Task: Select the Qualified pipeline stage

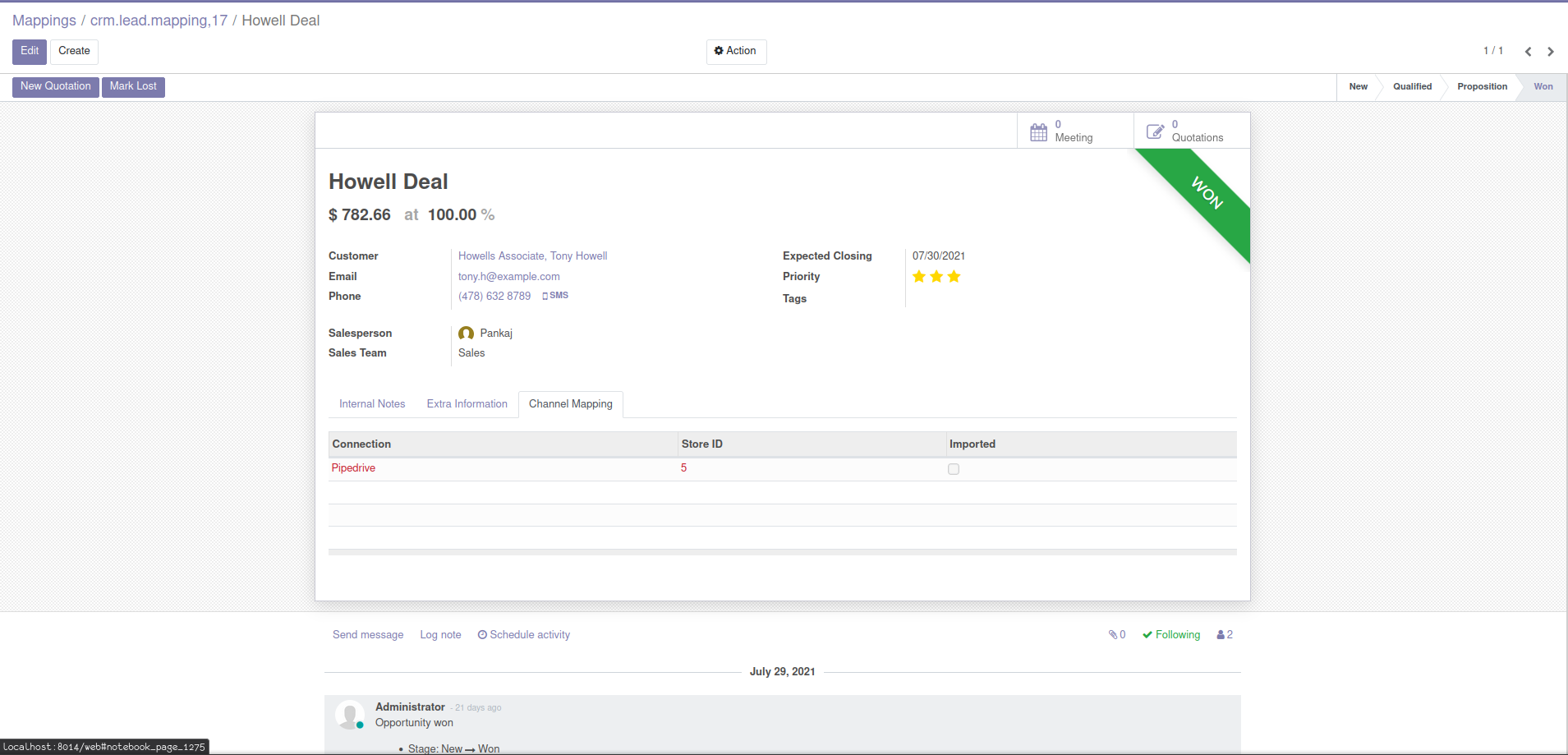Action: click(x=1412, y=87)
